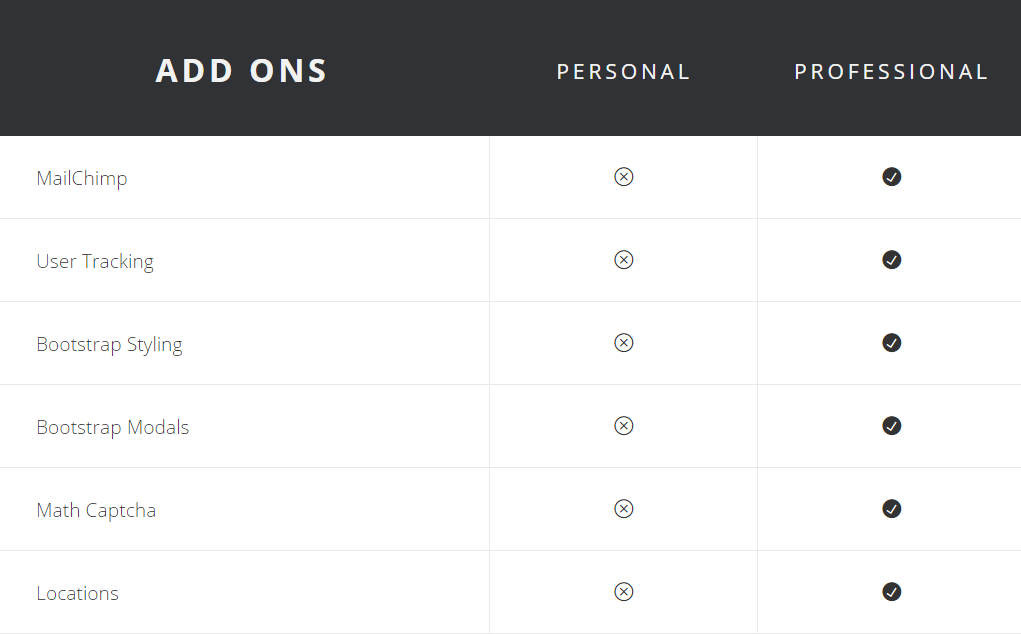Viewport: 1021px width, 634px height.
Task: Click Math Captcha Professional checkmark icon
Action: coord(891,509)
